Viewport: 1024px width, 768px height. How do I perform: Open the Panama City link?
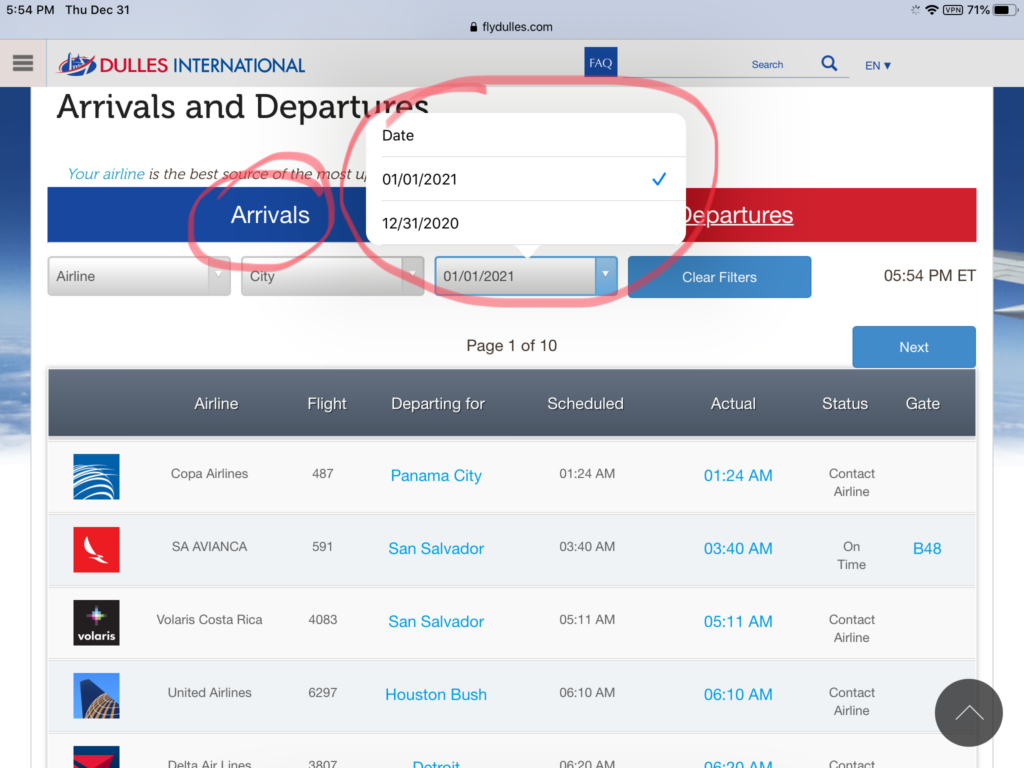pos(436,475)
